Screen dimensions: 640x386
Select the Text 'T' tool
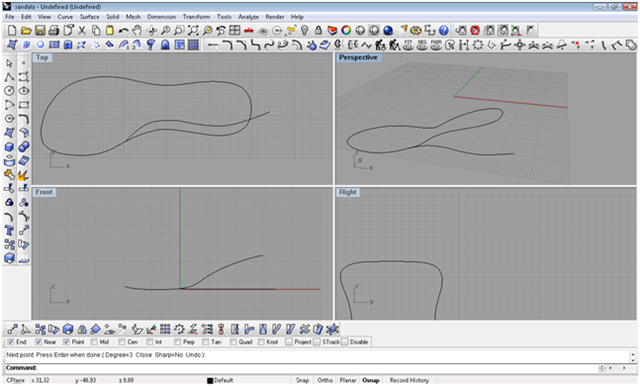9,231
